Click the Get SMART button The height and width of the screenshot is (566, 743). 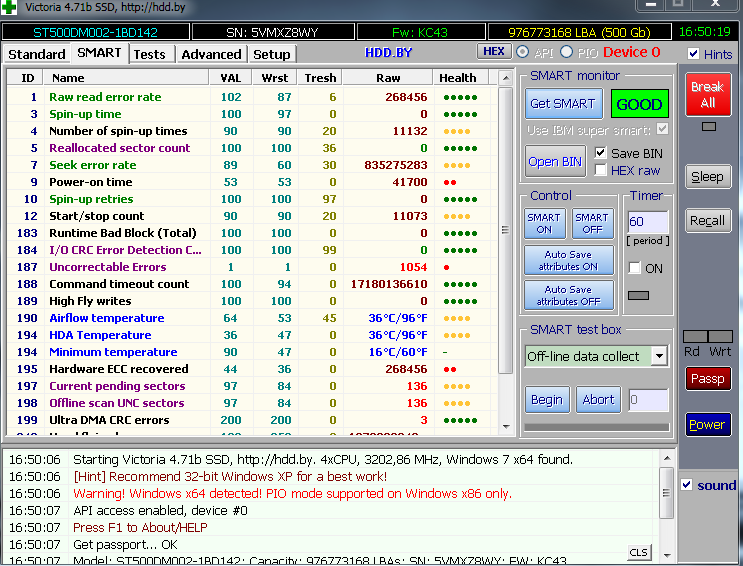click(x=563, y=103)
